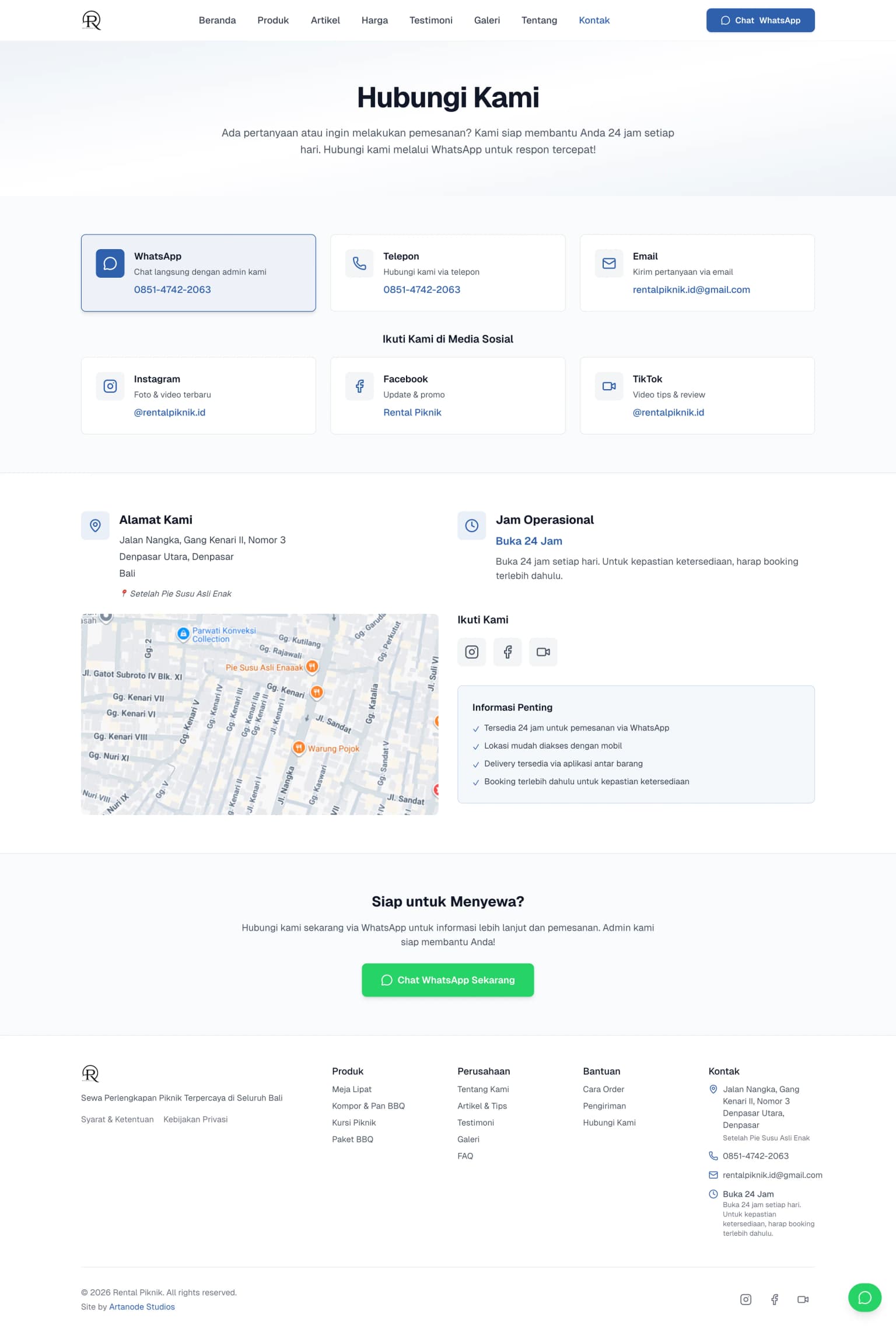
Task: Navigate to Testimoni in the top menu
Action: click(x=430, y=20)
